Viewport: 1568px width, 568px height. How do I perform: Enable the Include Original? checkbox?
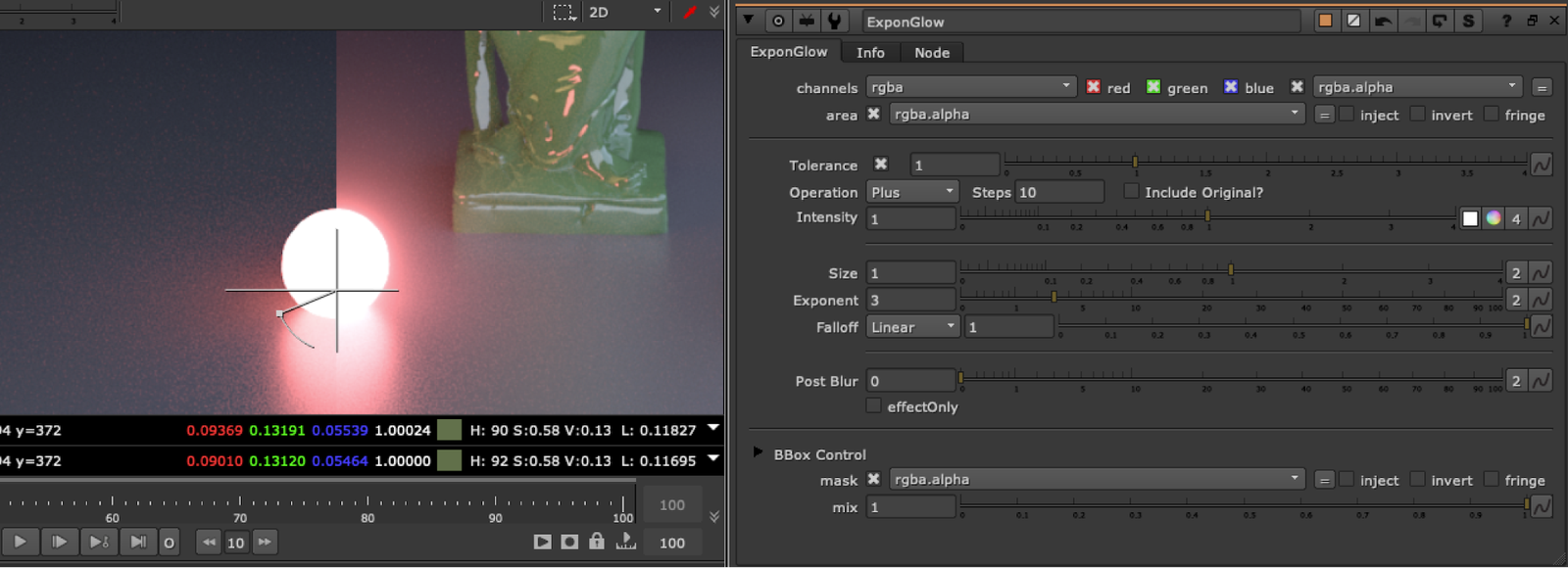pos(1131,192)
